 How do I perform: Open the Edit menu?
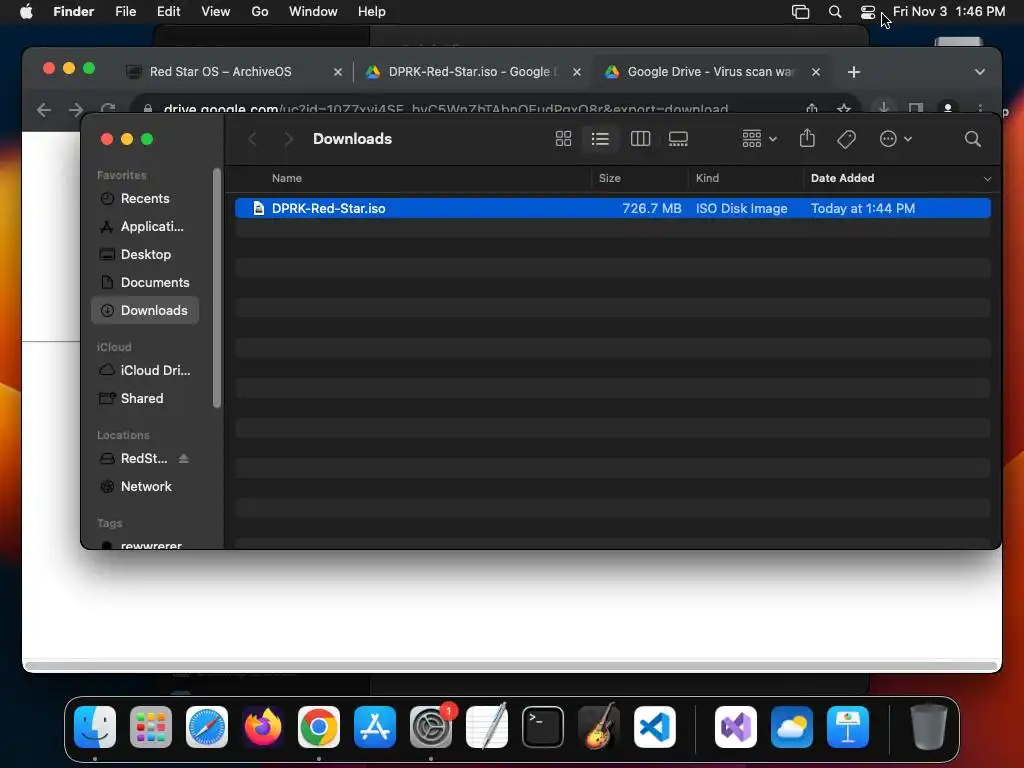click(168, 12)
